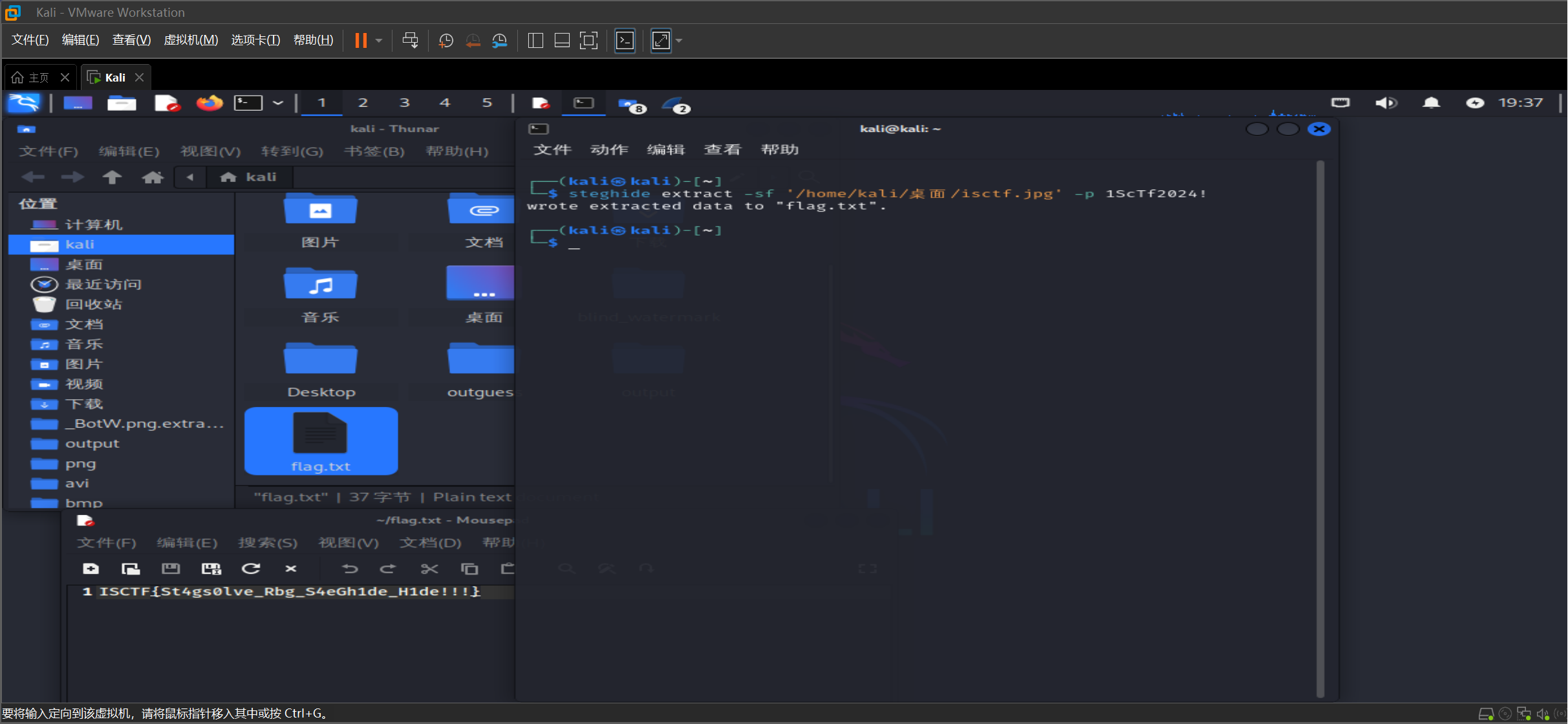Expand dropdown arrow beside stretch view icon
1568x724 pixels.
tap(679, 41)
